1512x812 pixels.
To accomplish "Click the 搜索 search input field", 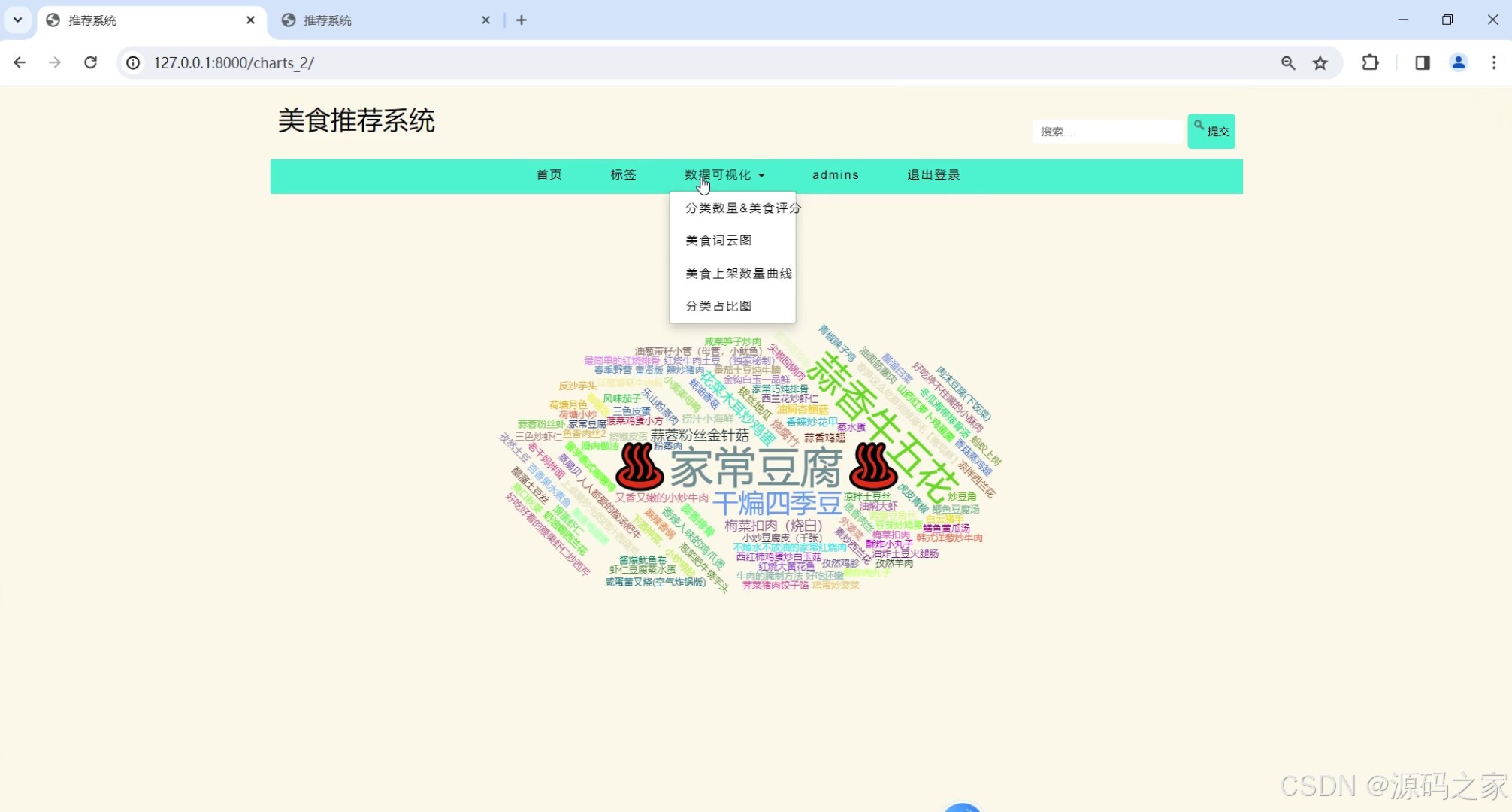I will click(1107, 131).
